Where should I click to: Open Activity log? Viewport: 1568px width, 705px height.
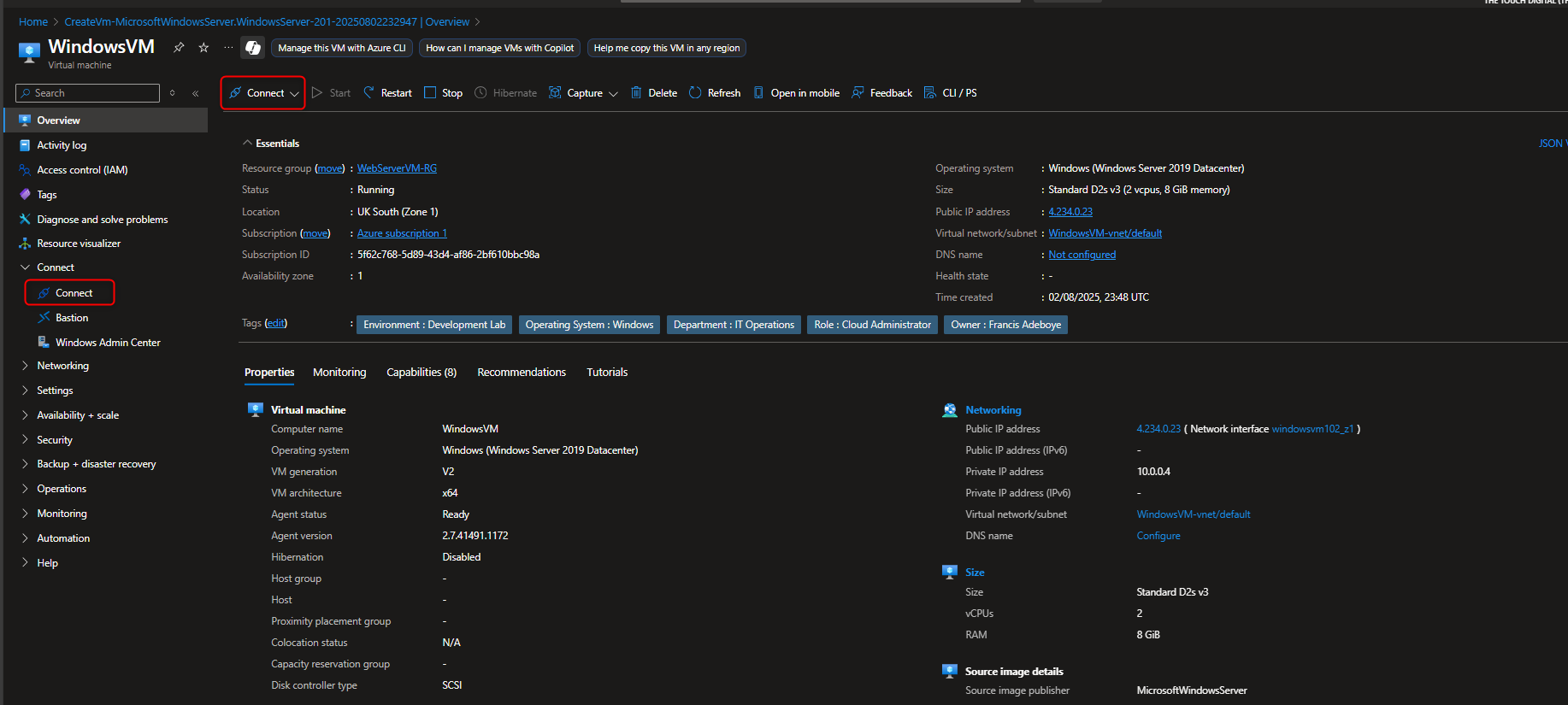(62, 145)
